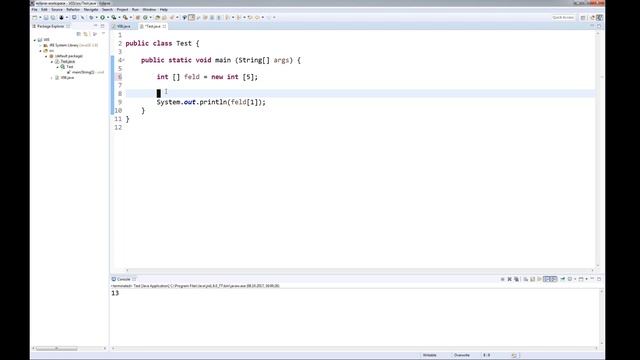
Task: Click line 6 in the editor gutter
Action: [x=120, y=77]
